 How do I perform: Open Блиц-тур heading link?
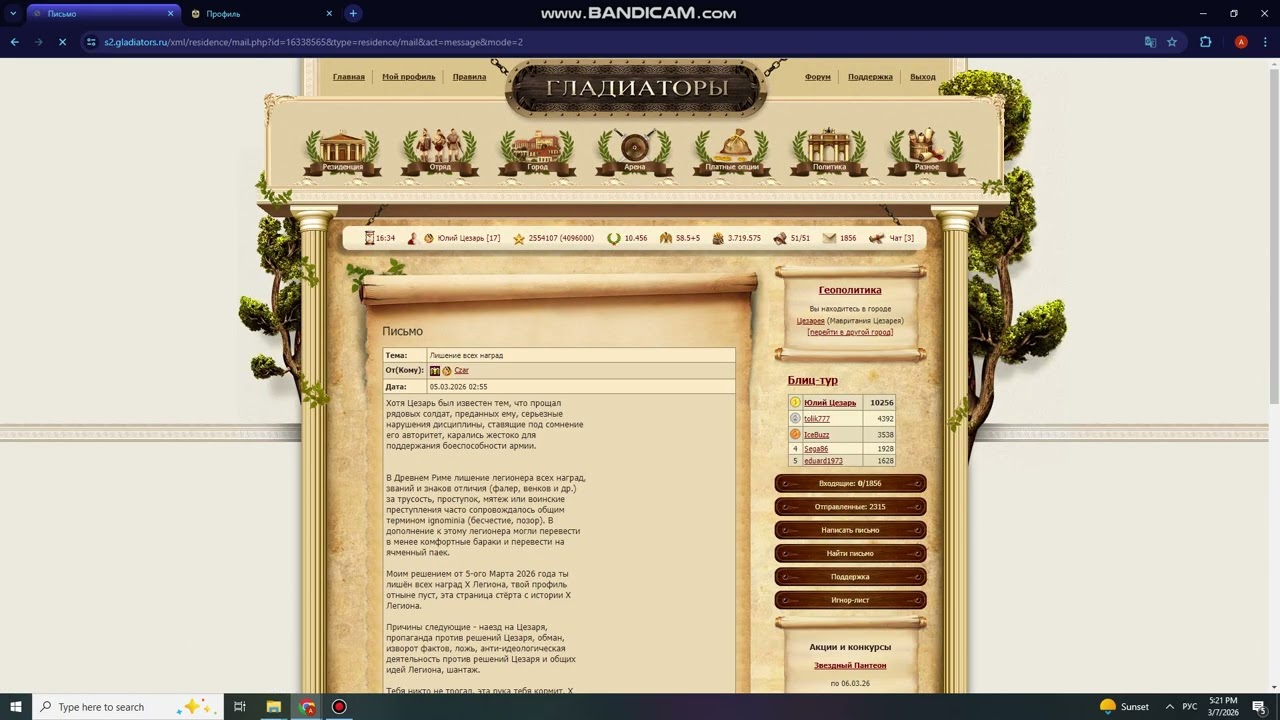click(x=812, y=380)
